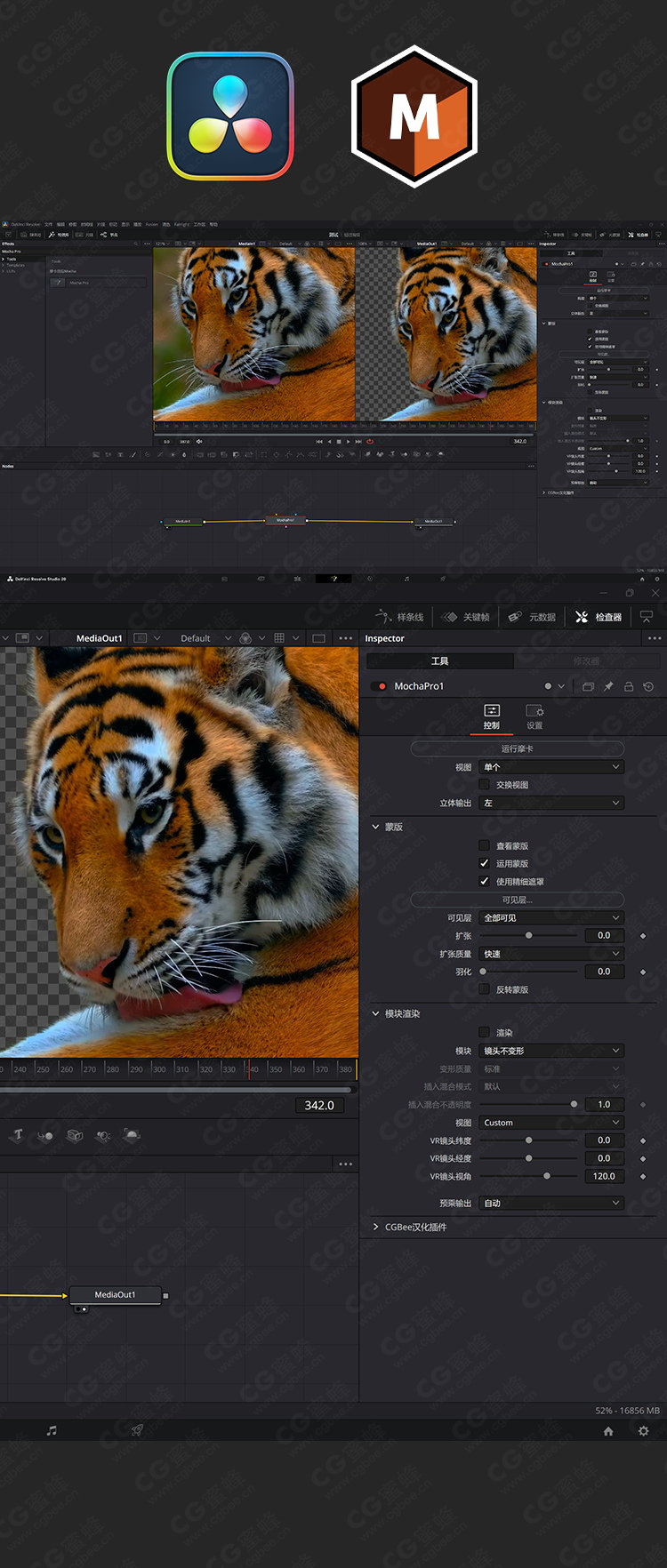Pin the MochaPro1 tool in Inspector
The image size is (667, 1568).
click(608, 686)
